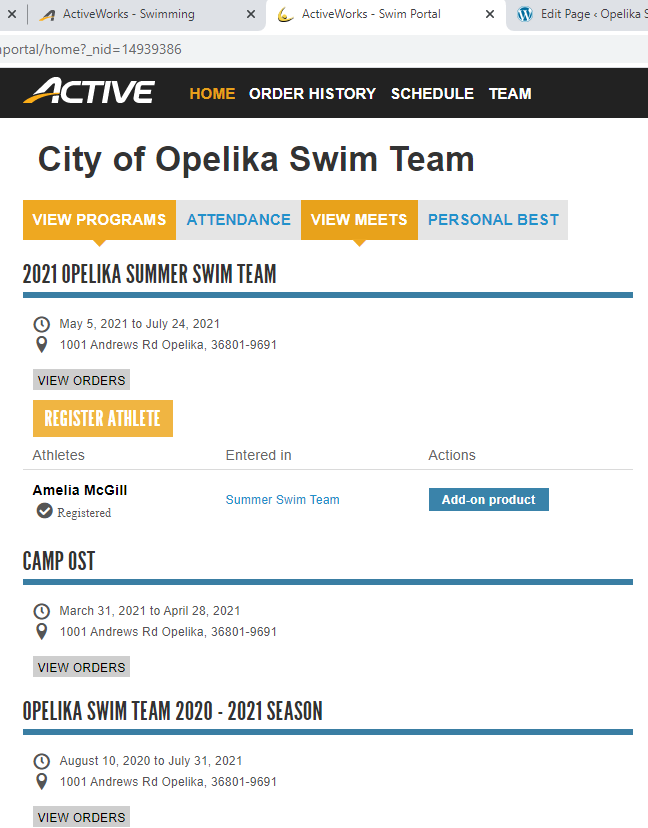
Task: Select the Attendance tab
Action: (x=238, y=220)
